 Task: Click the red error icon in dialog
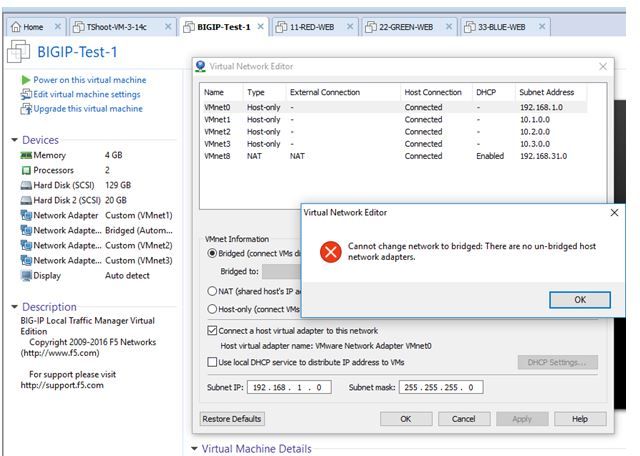[331, 251]
